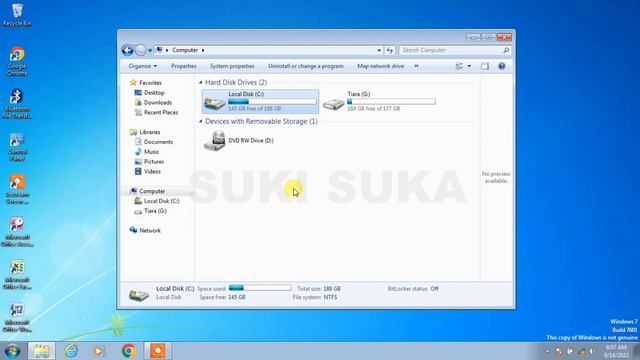640x360 pixels.
Task: Click Properties in the toolbar
Action: (184, 66)
